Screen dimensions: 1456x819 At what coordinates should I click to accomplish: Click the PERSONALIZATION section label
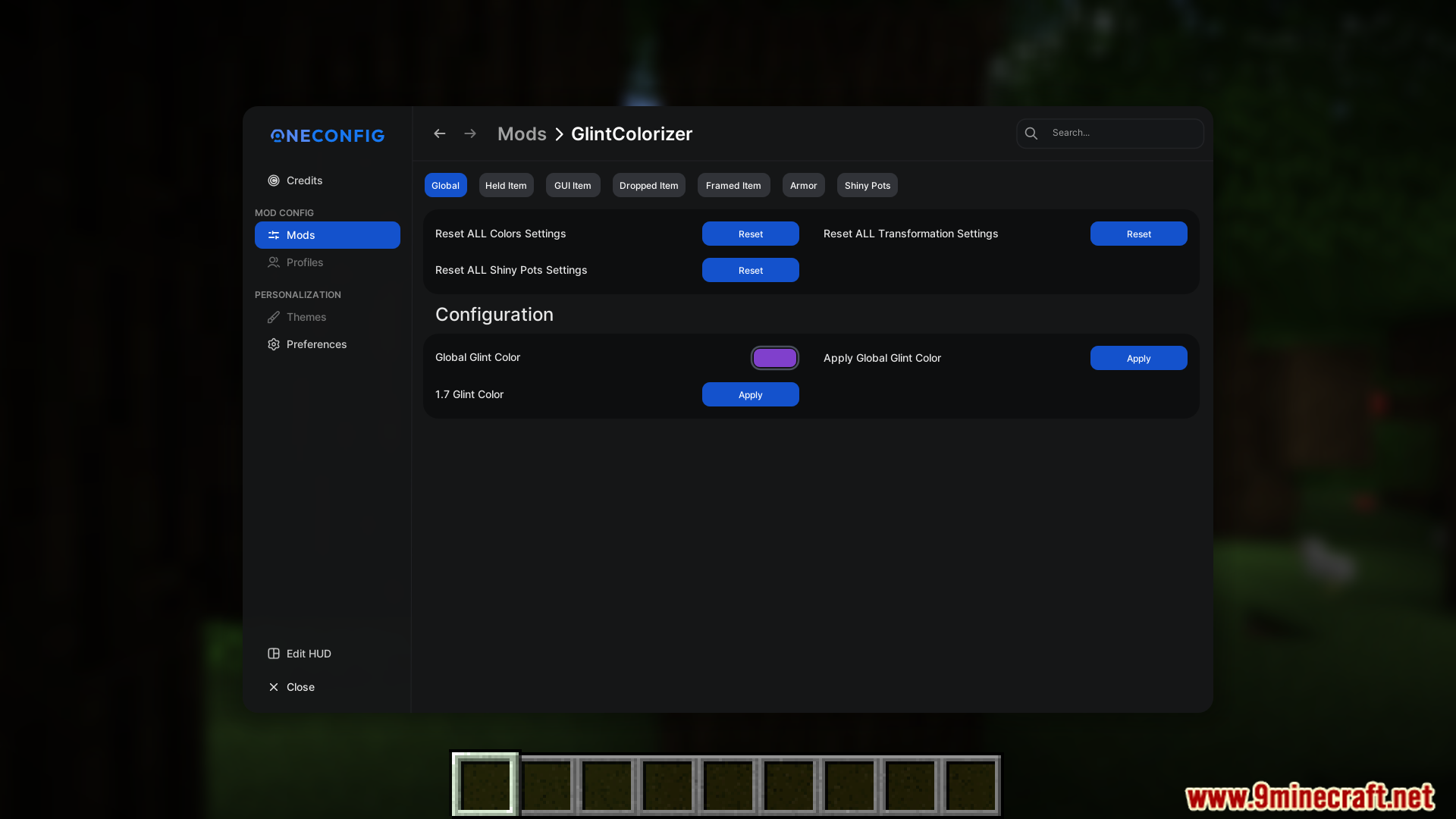[298, 295]
